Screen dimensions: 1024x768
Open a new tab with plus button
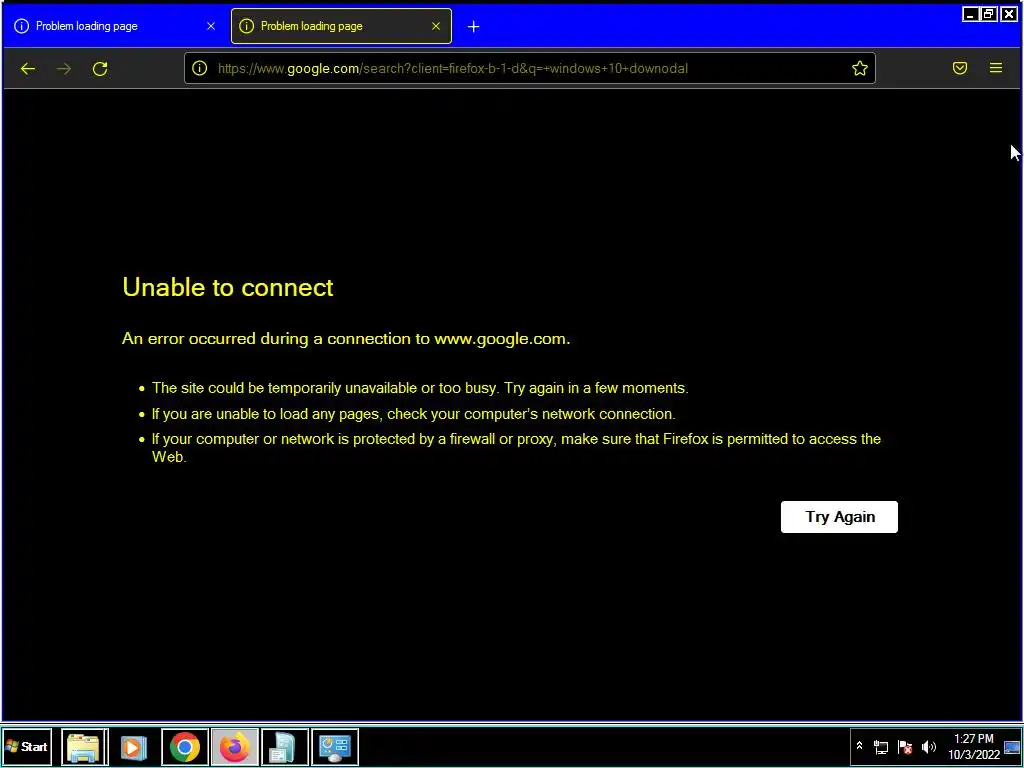(473, 26)
